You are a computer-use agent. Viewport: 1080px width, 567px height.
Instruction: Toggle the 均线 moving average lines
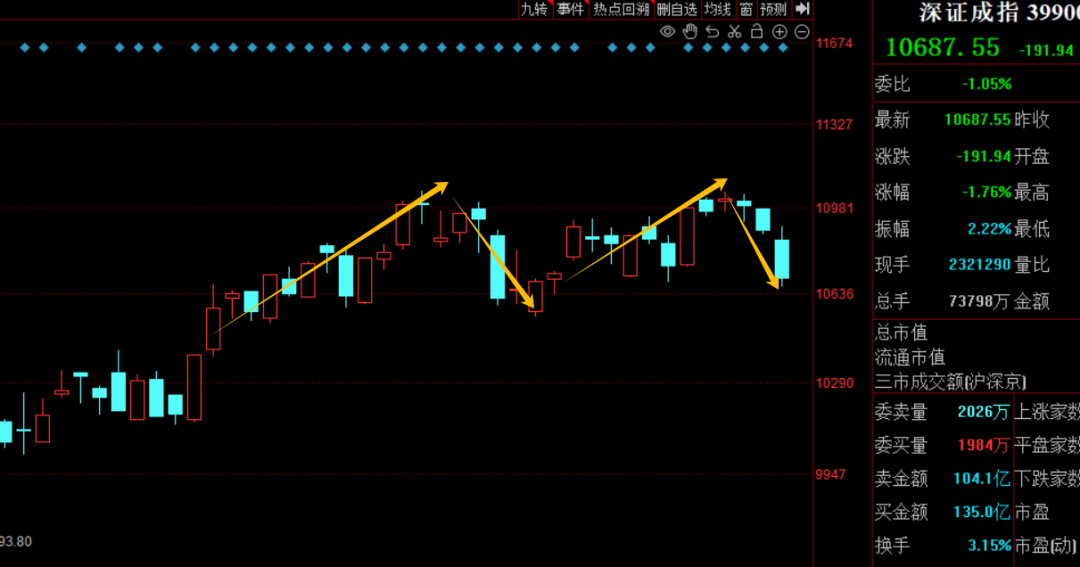[717, 9]
